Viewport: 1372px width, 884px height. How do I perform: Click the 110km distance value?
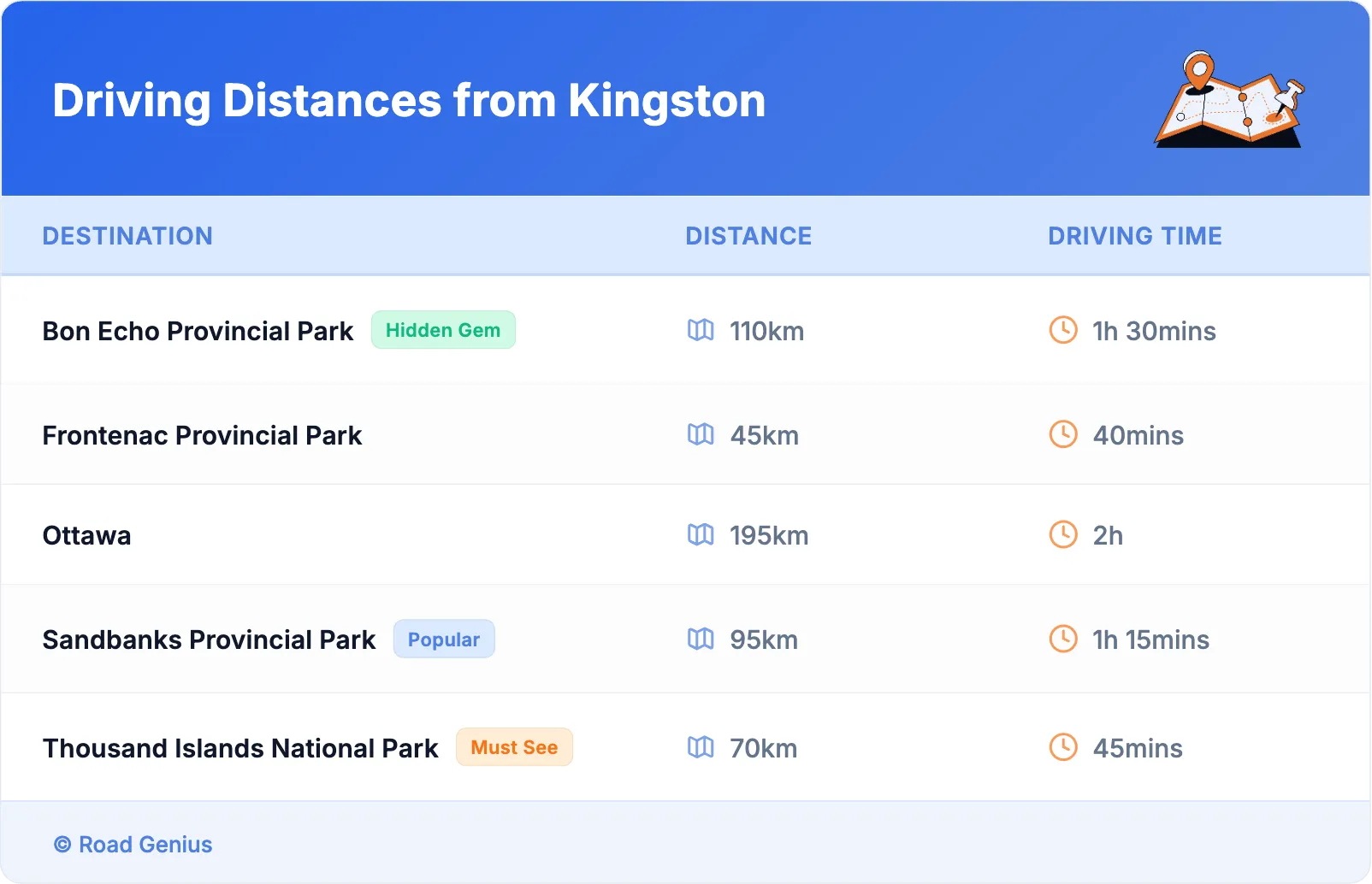coord(766,331)
